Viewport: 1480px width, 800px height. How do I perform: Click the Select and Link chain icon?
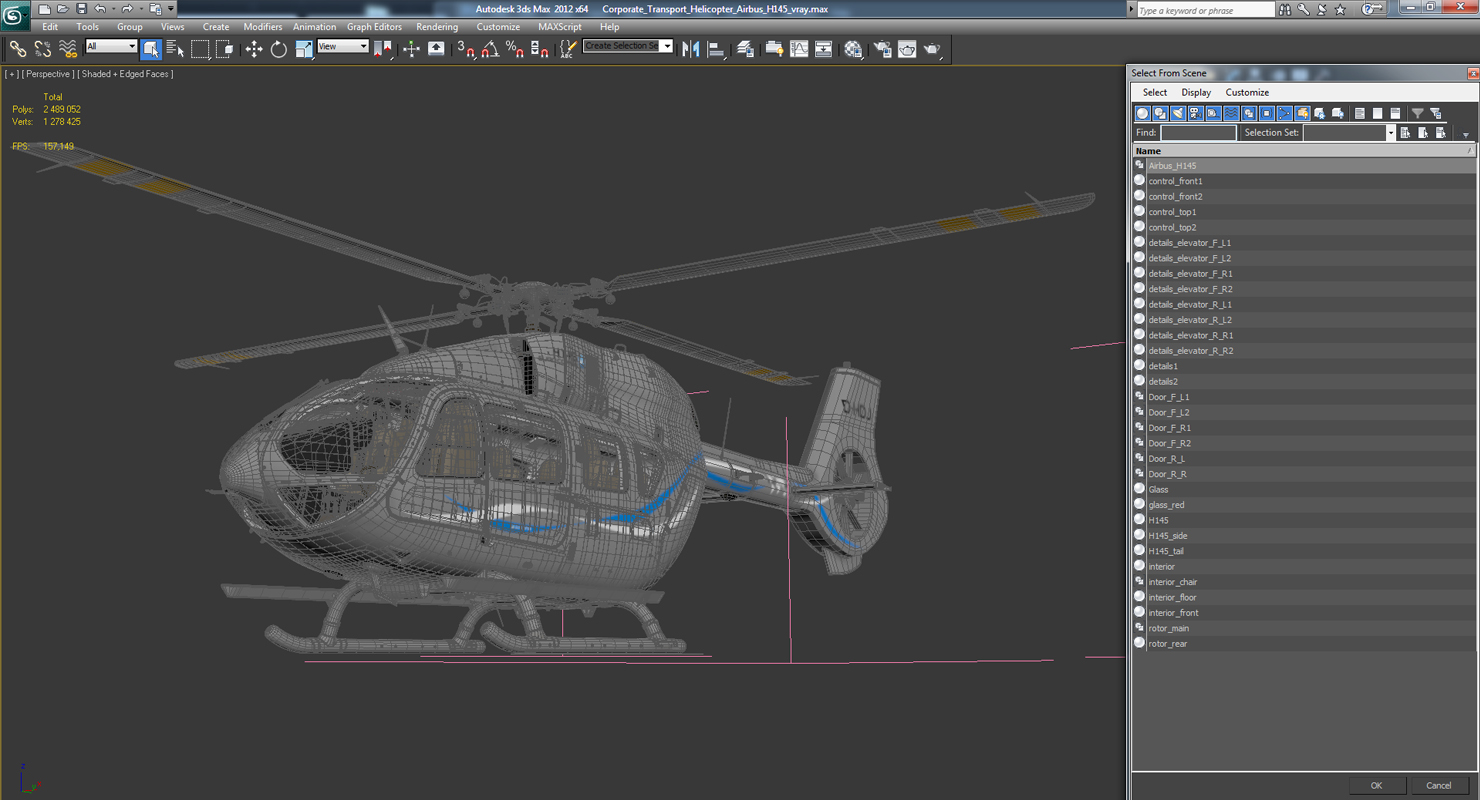17,48
